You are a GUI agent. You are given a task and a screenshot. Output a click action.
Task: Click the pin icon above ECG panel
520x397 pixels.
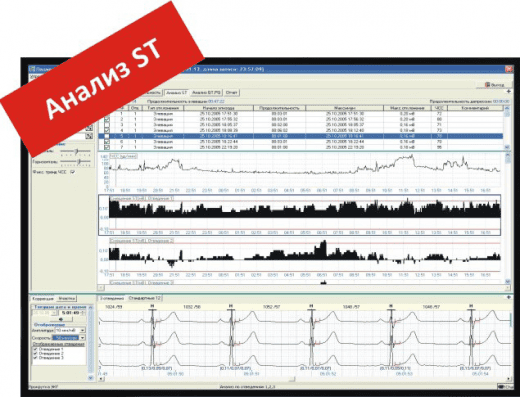coord(509,297)
